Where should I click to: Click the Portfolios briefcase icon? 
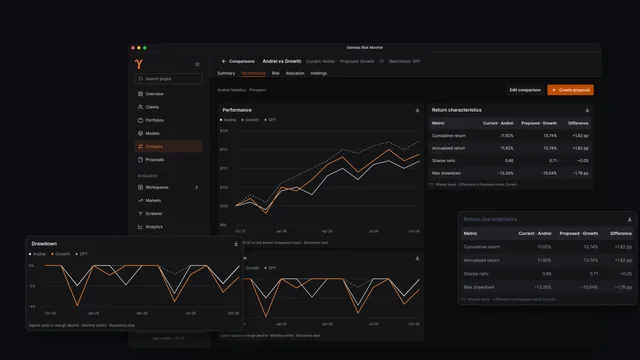(140, 120)
